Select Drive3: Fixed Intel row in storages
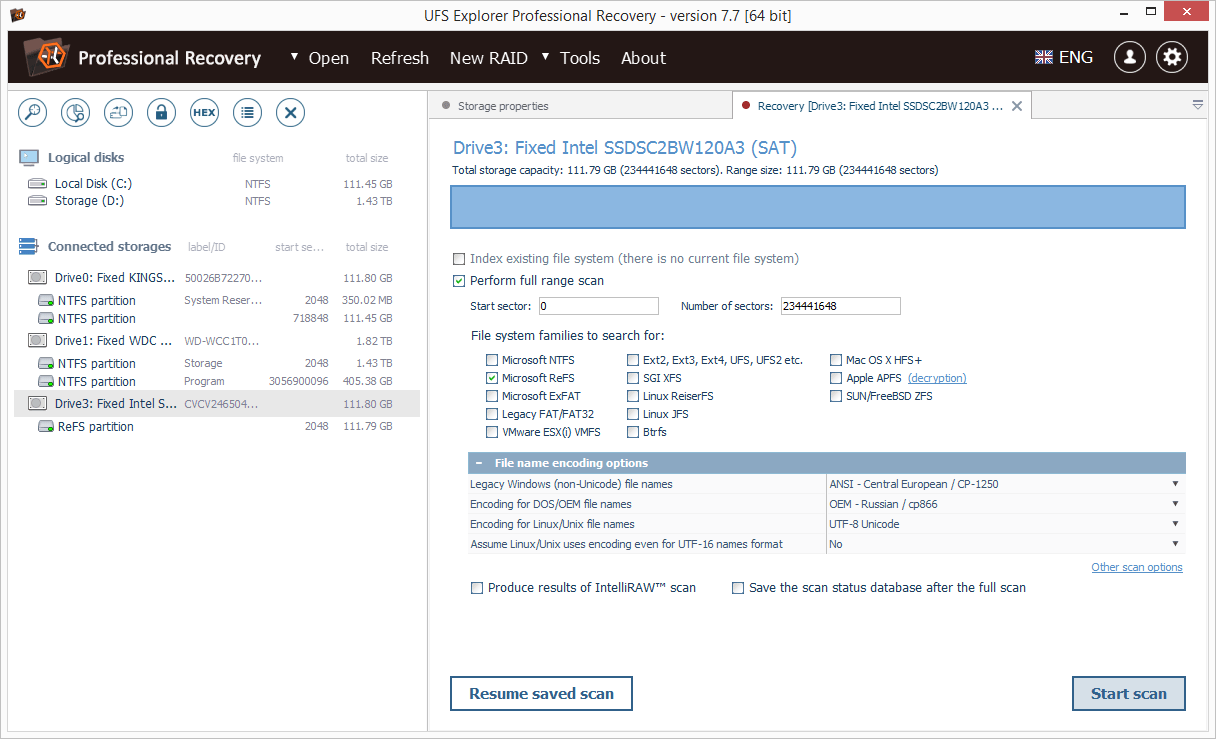The width and height of the screenshot is (1216, 739). pos(217,404)
